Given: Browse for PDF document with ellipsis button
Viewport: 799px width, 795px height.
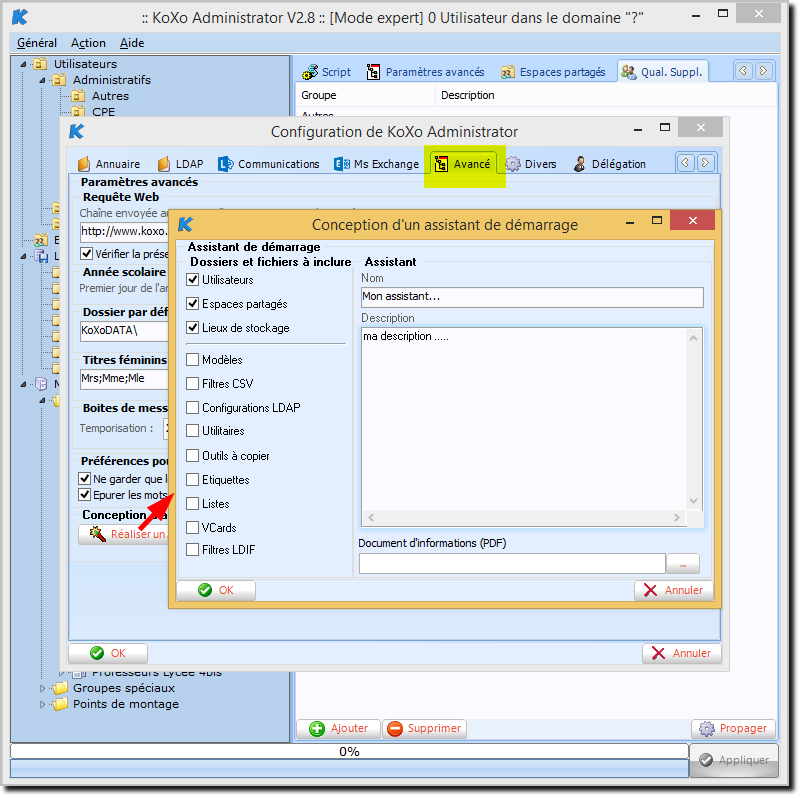Looking at the screenshot, I should 683,564.
